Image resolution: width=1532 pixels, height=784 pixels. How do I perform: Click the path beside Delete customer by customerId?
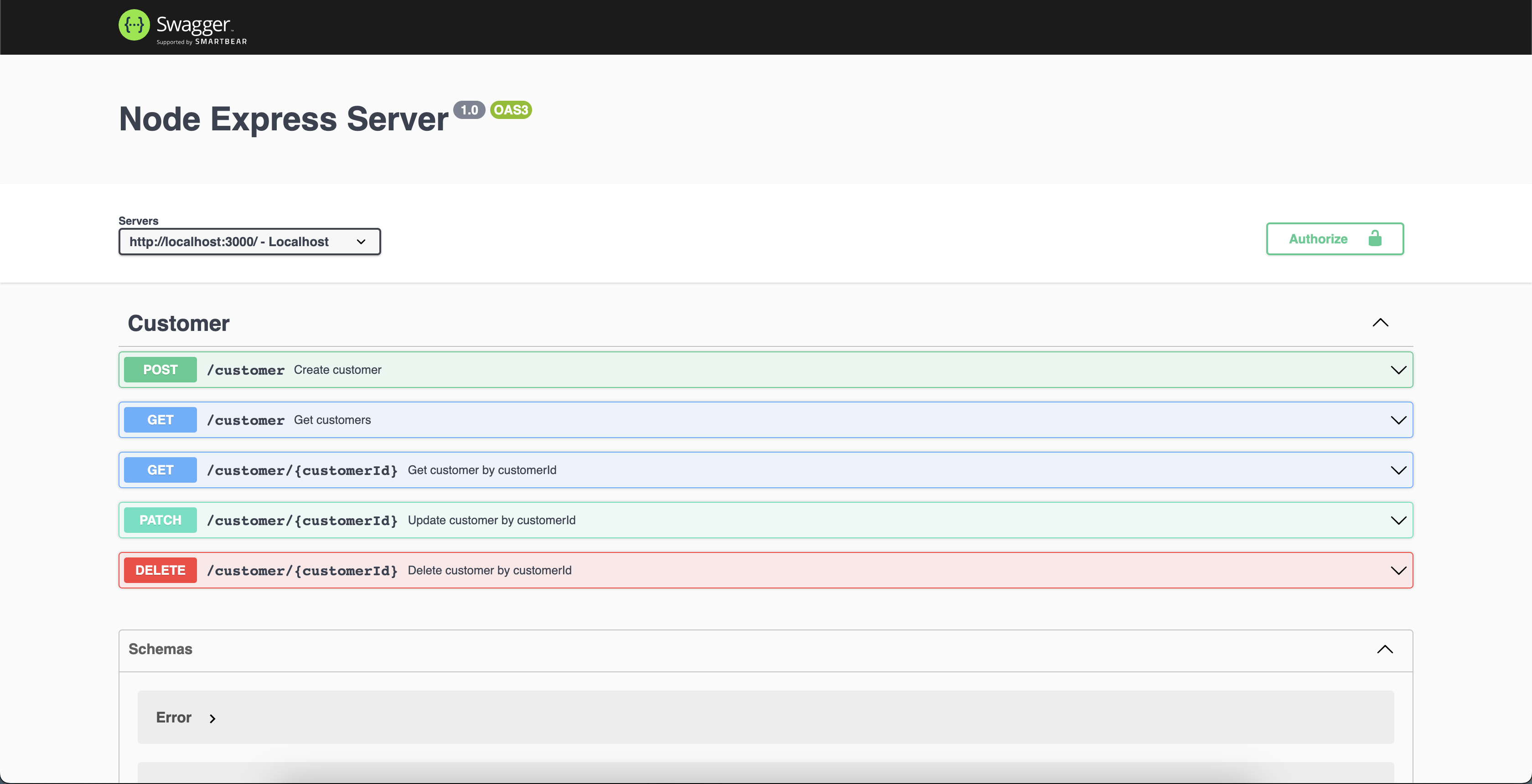pos(302,571)
